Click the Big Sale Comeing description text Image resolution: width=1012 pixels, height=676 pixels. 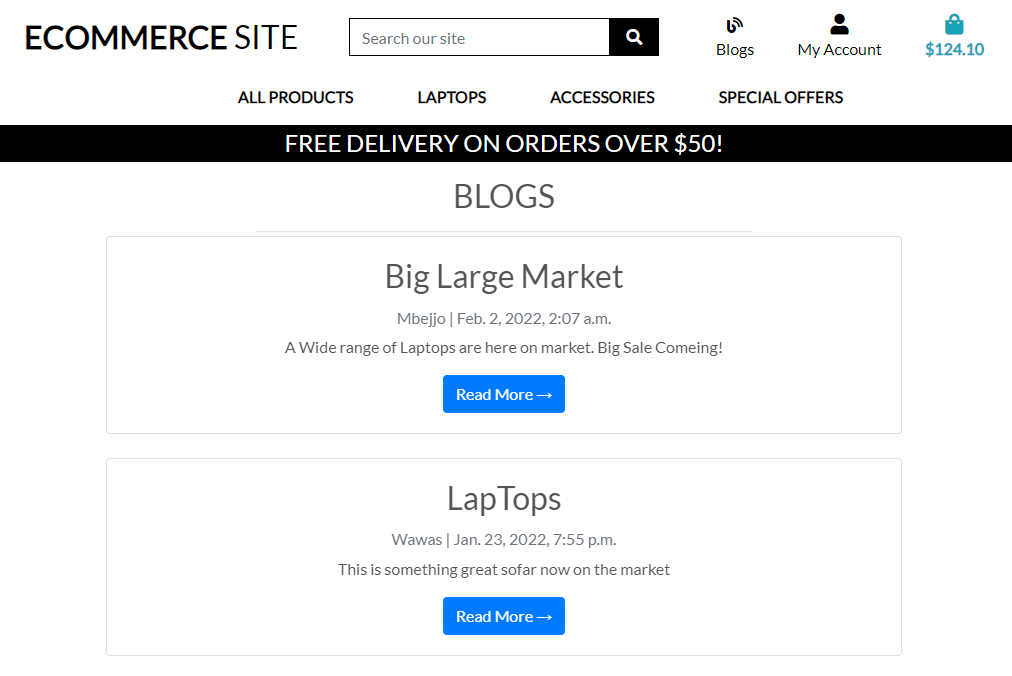coord(504,347)
